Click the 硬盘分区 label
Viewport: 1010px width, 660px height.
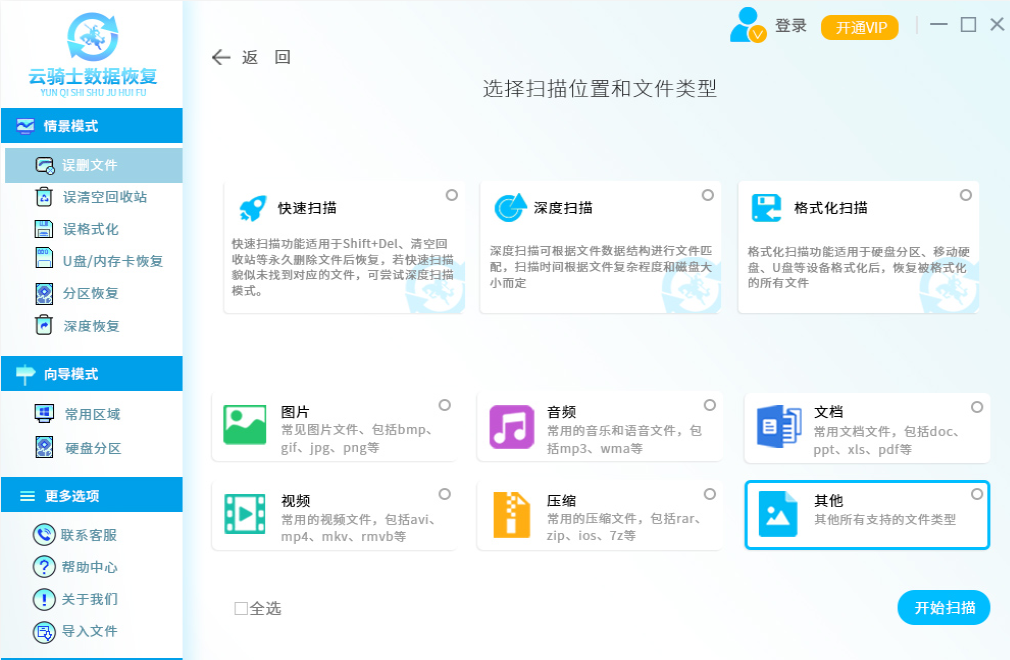(x=93, y=449)
